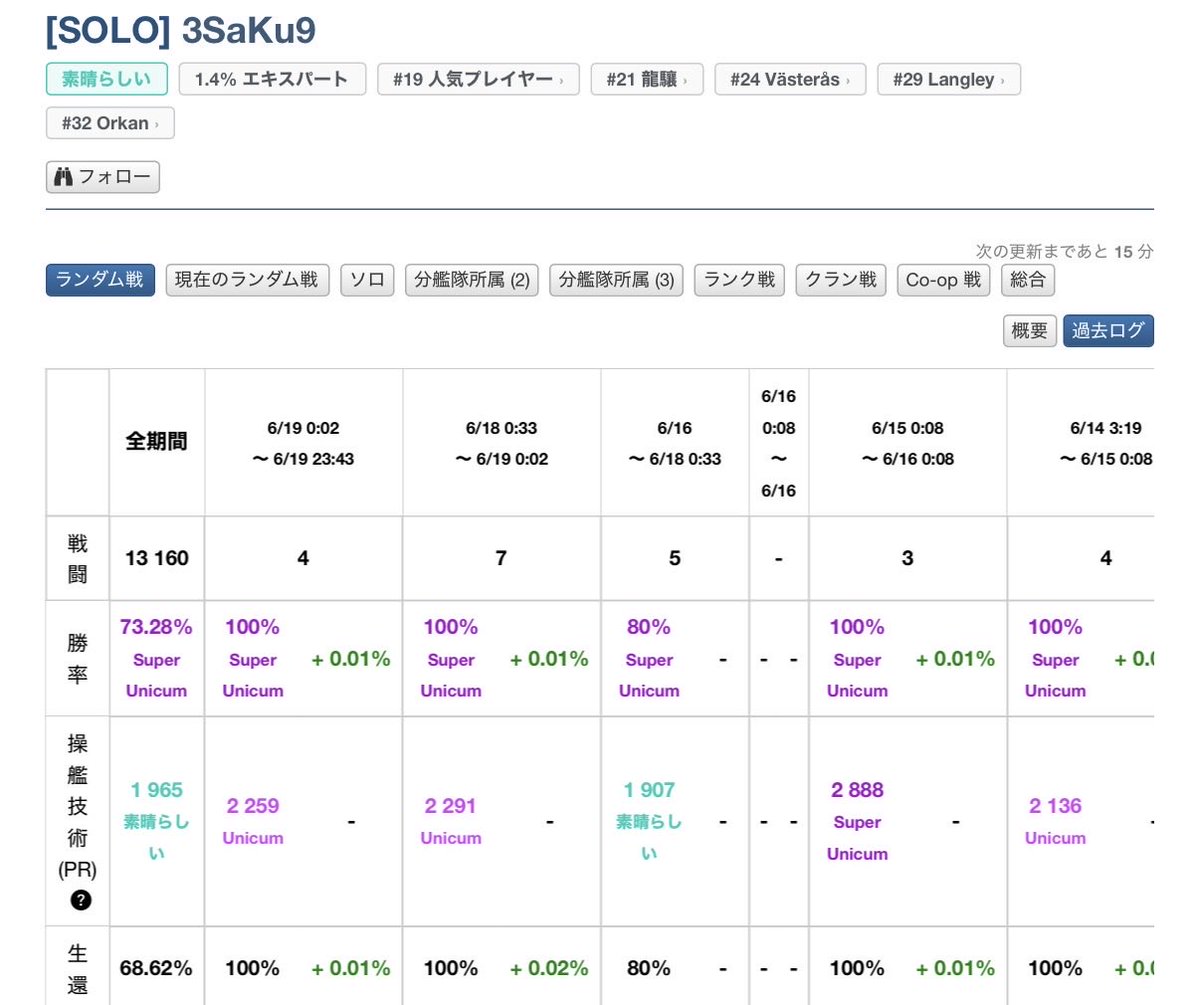
Task: Switch to the ランク戦 tab
Action: click(x=739, y=280)
